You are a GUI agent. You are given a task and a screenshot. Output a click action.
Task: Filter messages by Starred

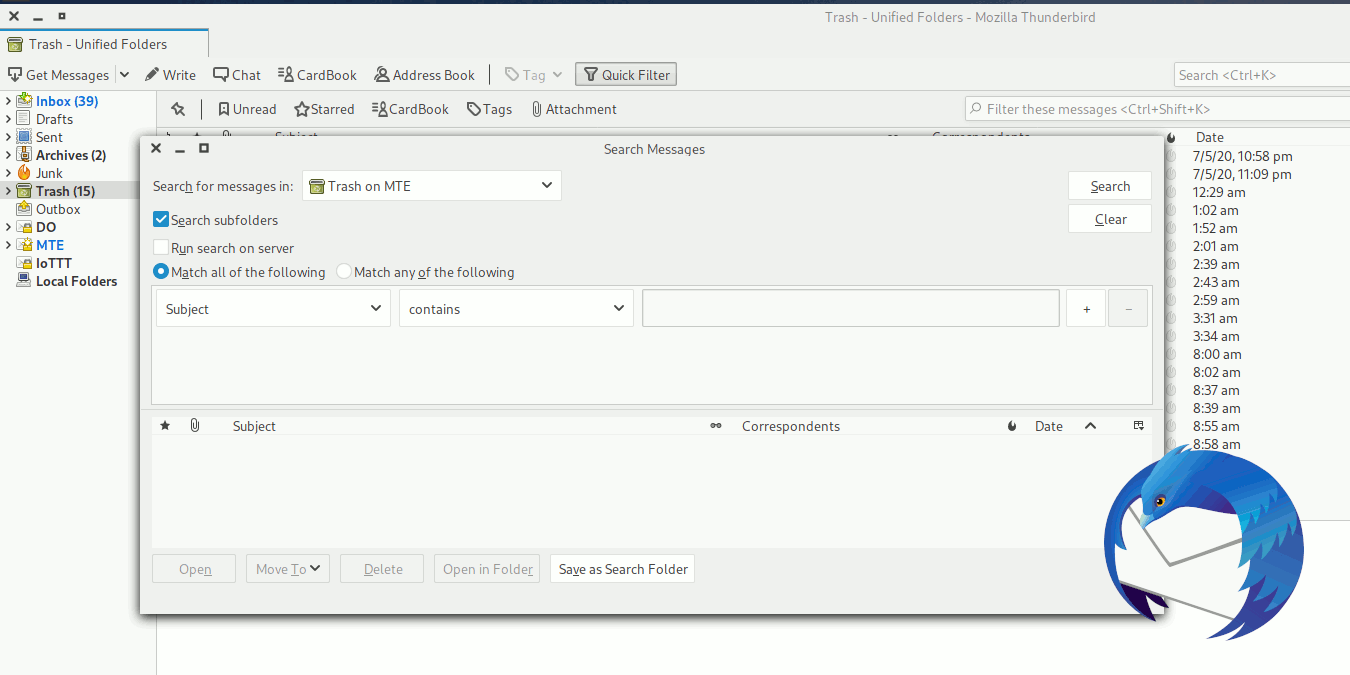point(323,109)
